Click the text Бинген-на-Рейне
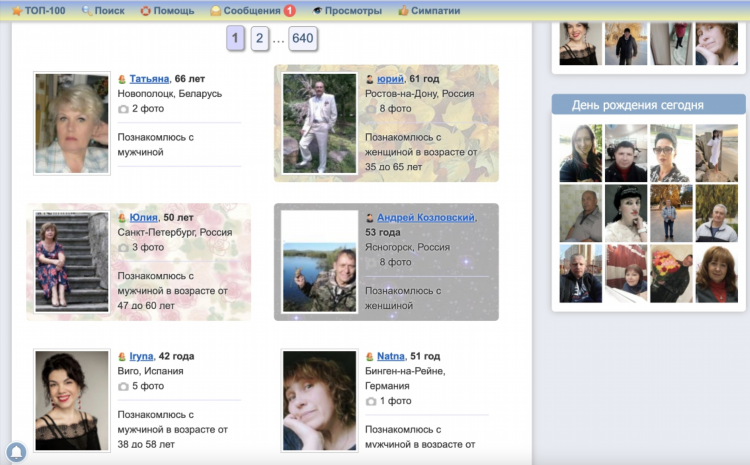Screen dimensions: 750x465 pos(405,371)
